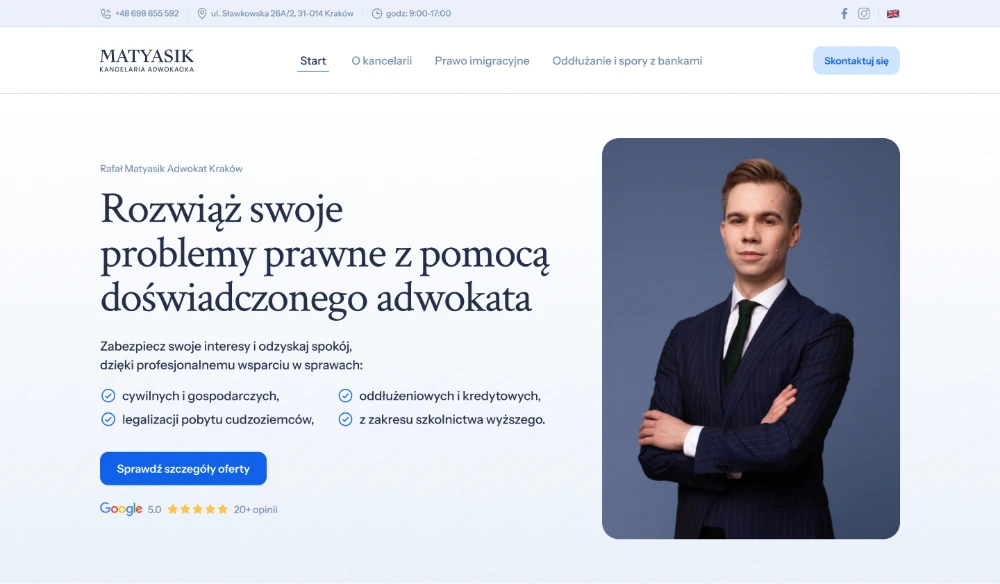Select the Start menu item

click(313, 61)
